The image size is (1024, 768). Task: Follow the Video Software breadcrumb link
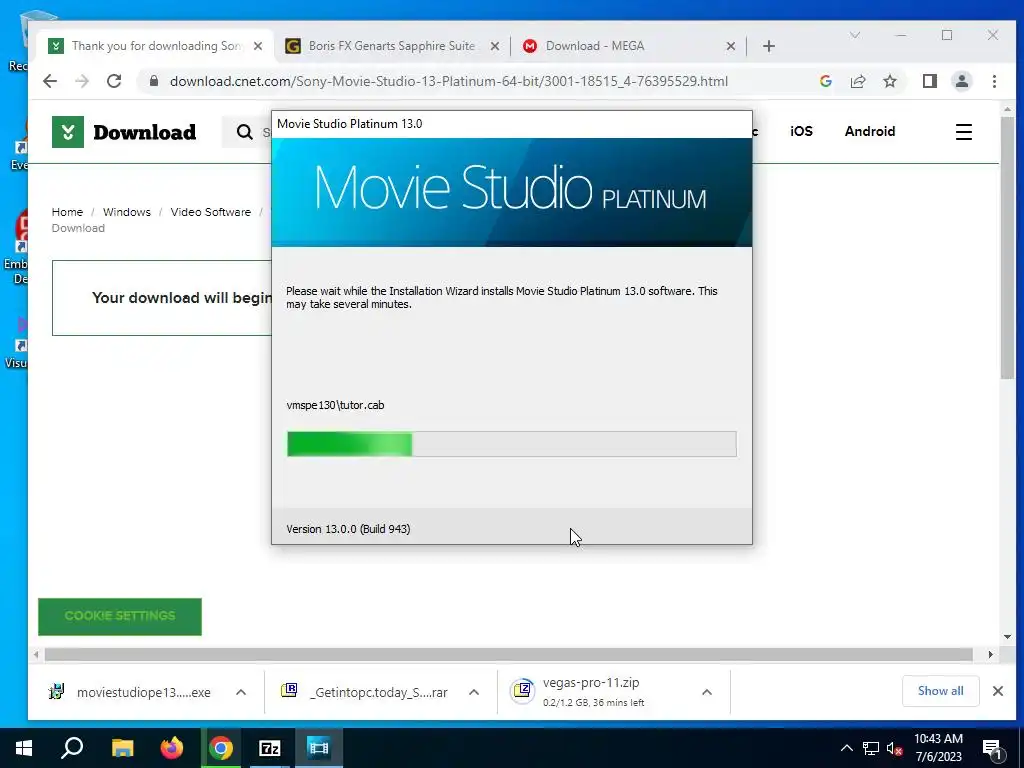pyautogui.click(x=210, y=212)
